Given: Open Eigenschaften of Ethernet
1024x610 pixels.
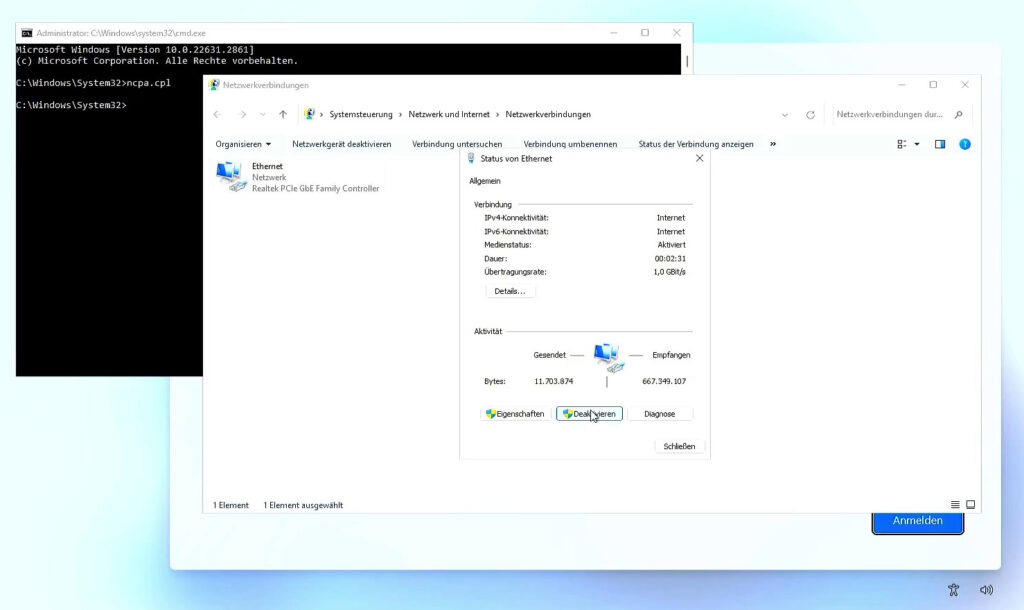Looking at the screenshot, I should coord(515,414).
